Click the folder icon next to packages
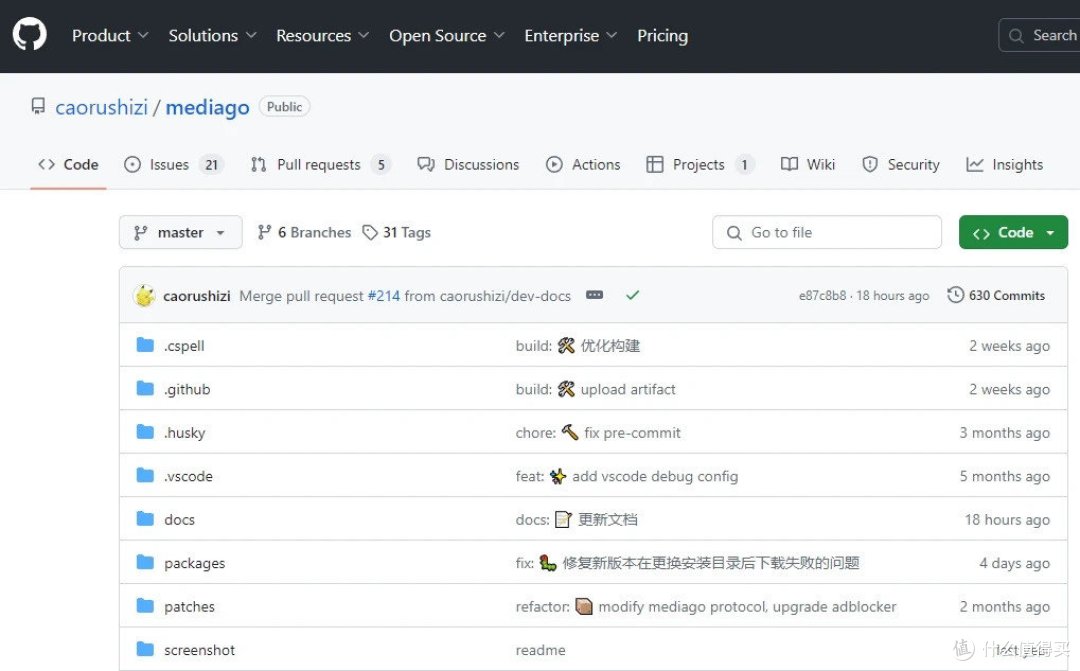 click(145, 561)
